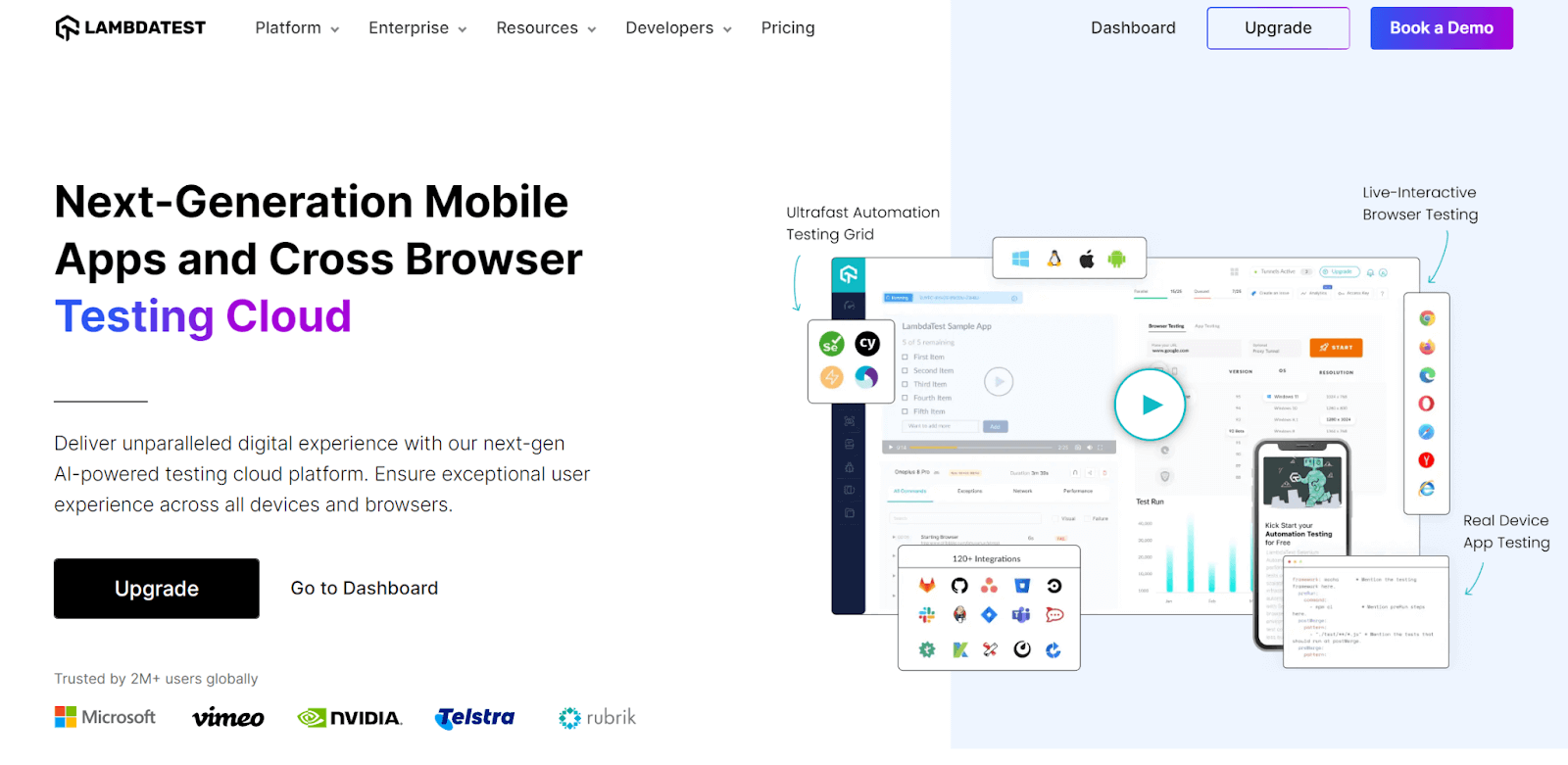Select the 'All Commands' tab in preview
1568x765 pixels.
910,491
